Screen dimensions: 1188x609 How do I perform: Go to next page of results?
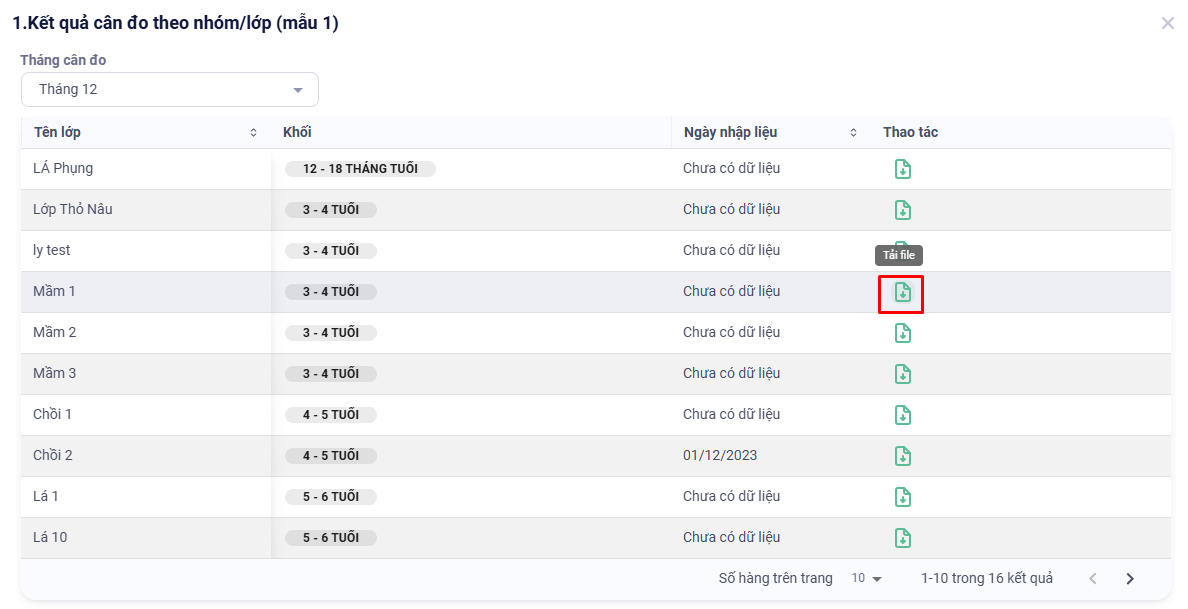1130,579
